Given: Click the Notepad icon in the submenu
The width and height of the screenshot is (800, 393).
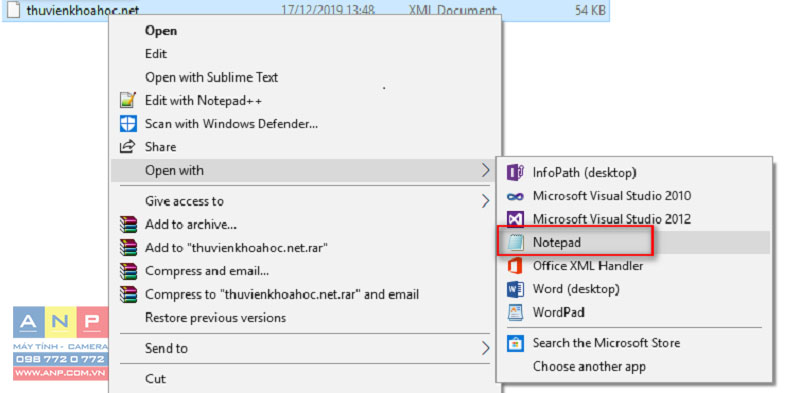Looking at the screenshot, I should (x=515, y=242).
